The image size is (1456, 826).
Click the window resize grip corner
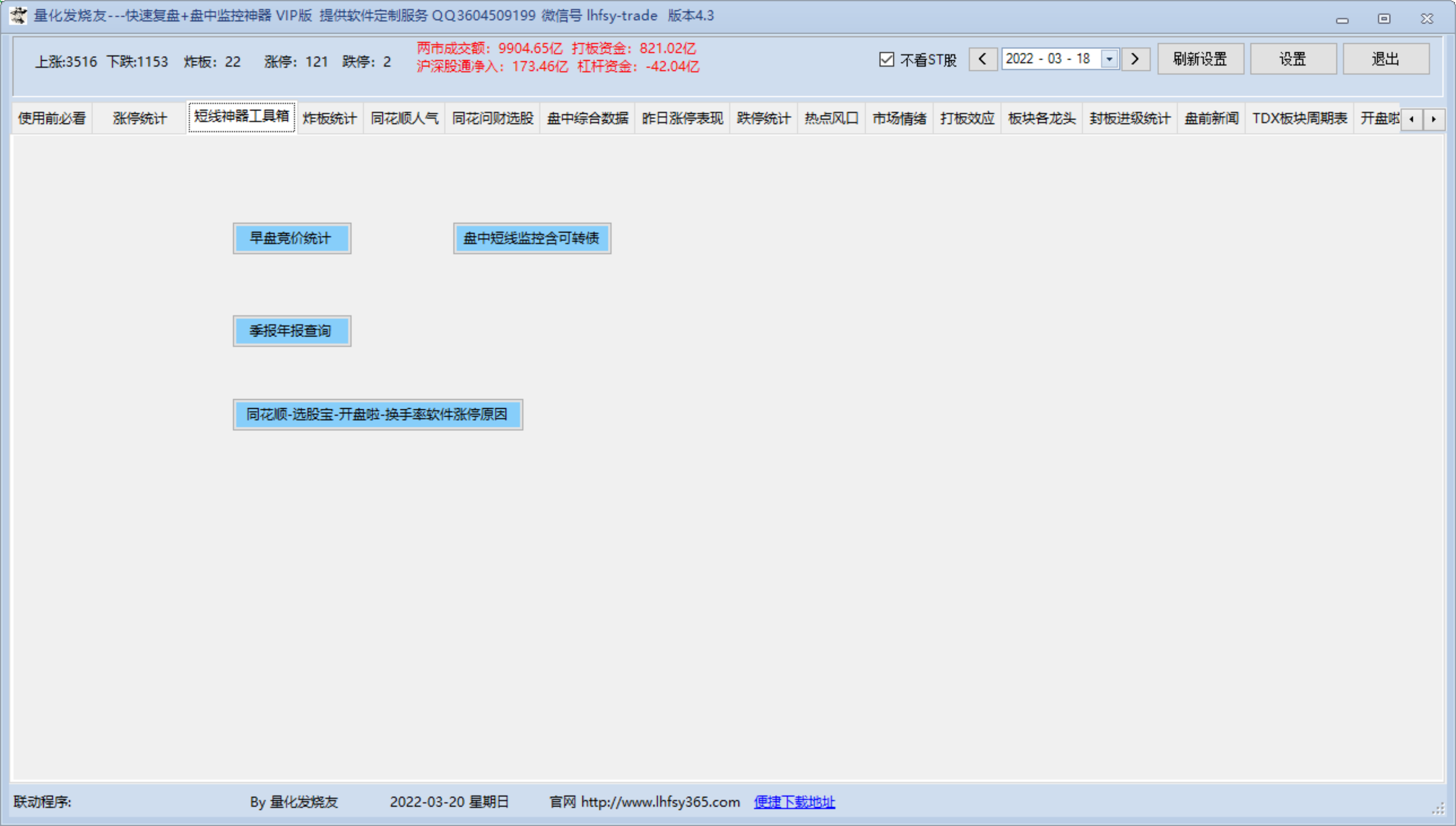point(1438,809)
